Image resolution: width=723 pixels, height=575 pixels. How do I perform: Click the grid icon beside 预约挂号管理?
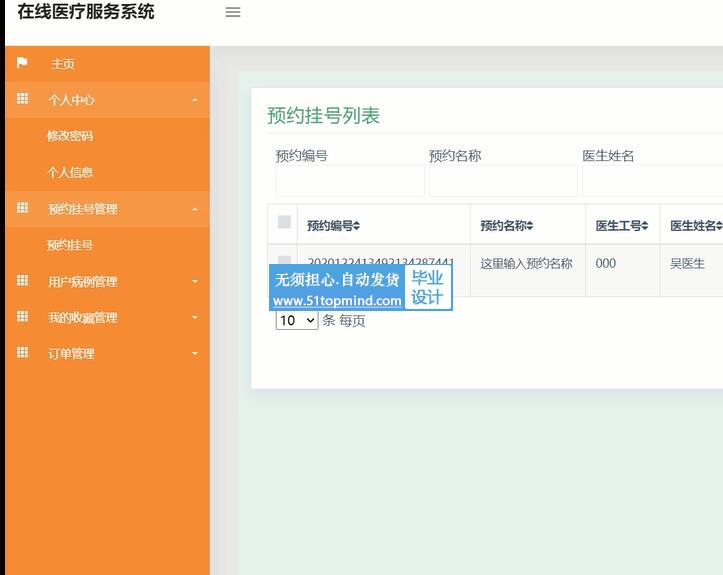(23, 208)
